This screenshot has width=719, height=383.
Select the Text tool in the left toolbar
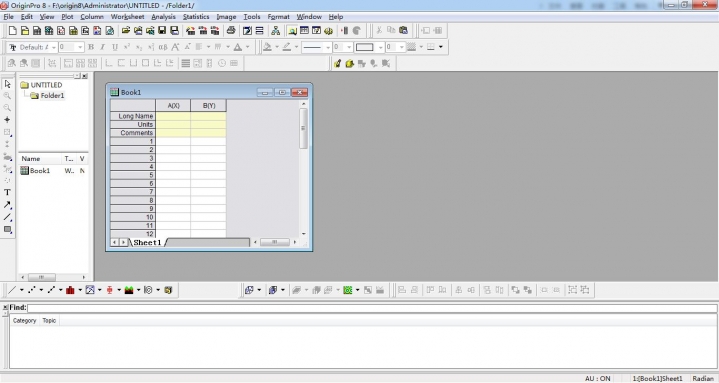(x=7, y=193)
